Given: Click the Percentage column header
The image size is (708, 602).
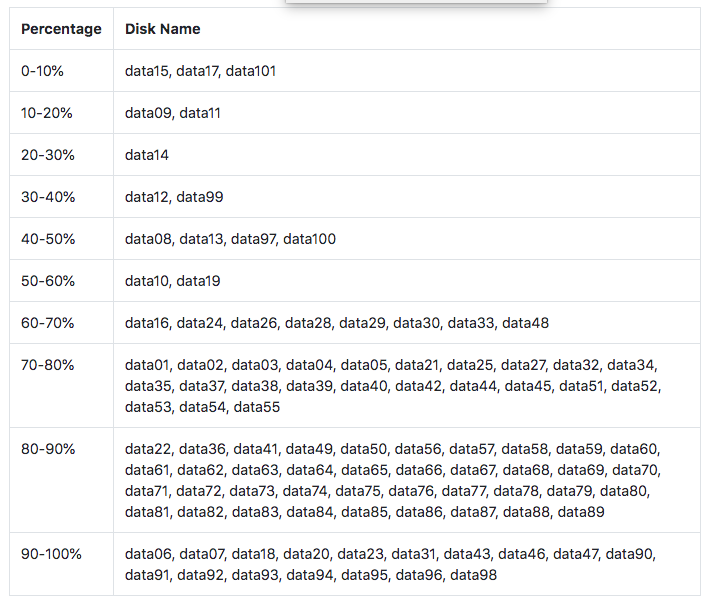Looking at the screenshot, I should pos(61,29).
